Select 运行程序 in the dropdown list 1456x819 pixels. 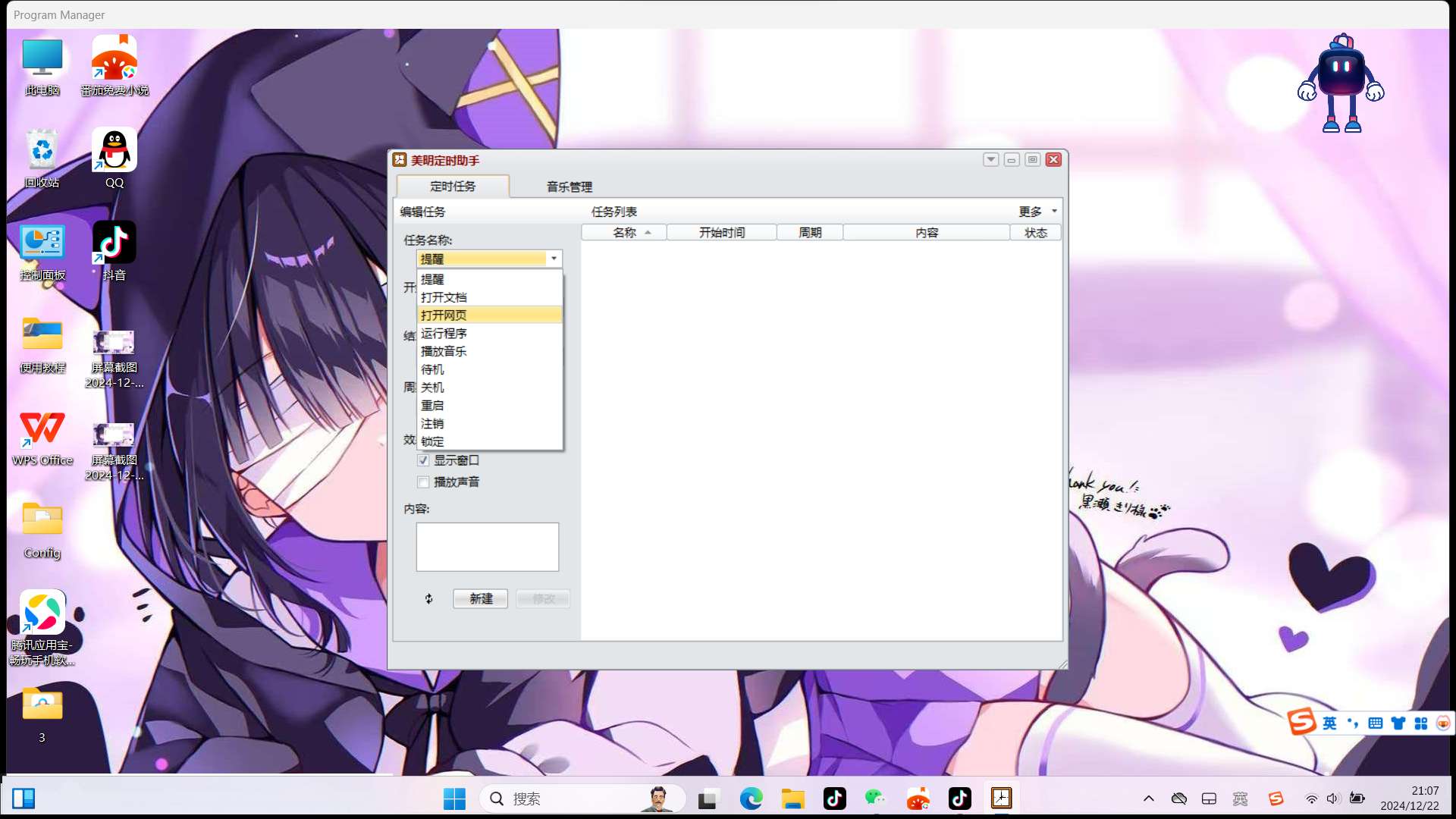coord(490,334)
